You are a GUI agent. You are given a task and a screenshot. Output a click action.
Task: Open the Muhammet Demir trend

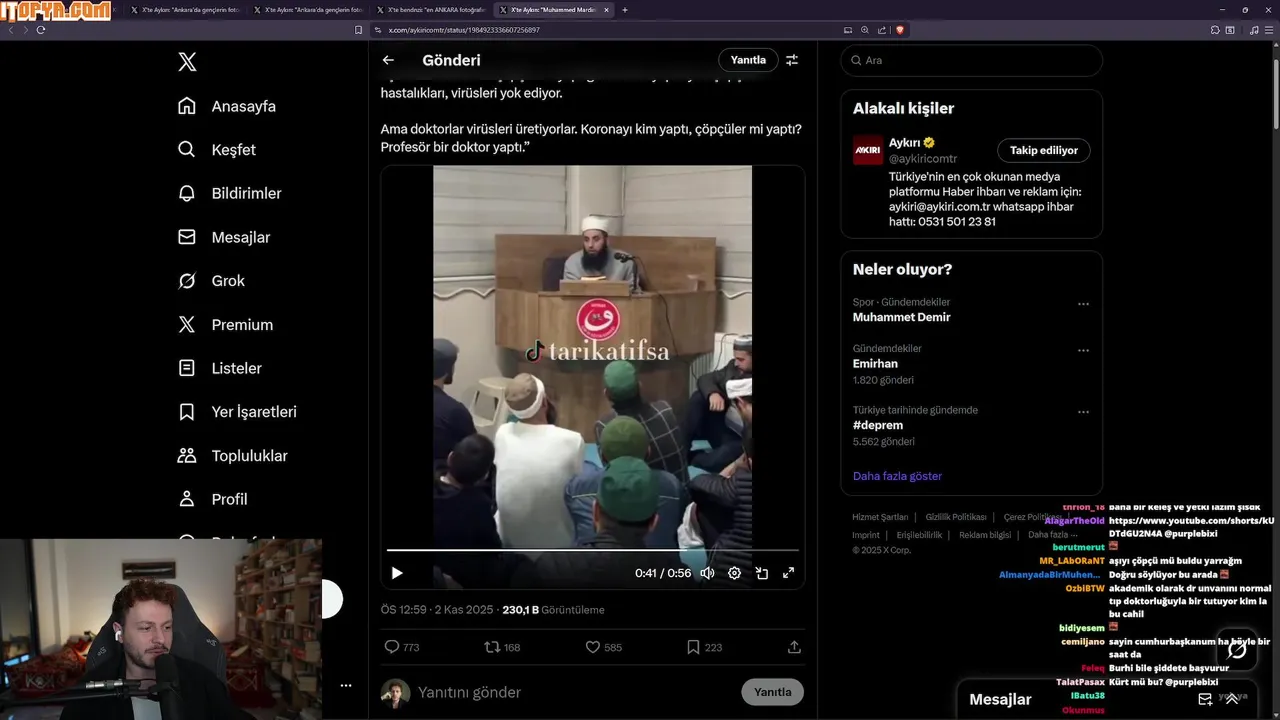tap(902, 317)
